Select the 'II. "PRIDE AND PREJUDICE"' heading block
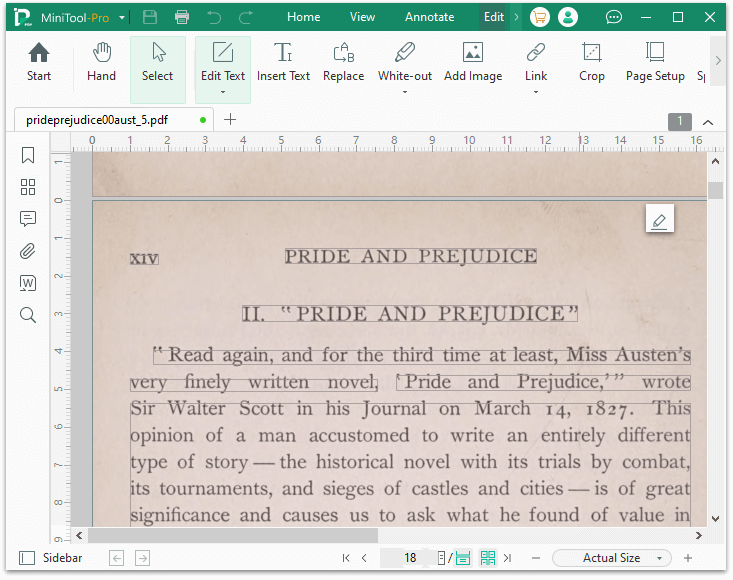733x580 pixels. coord(410,314)
